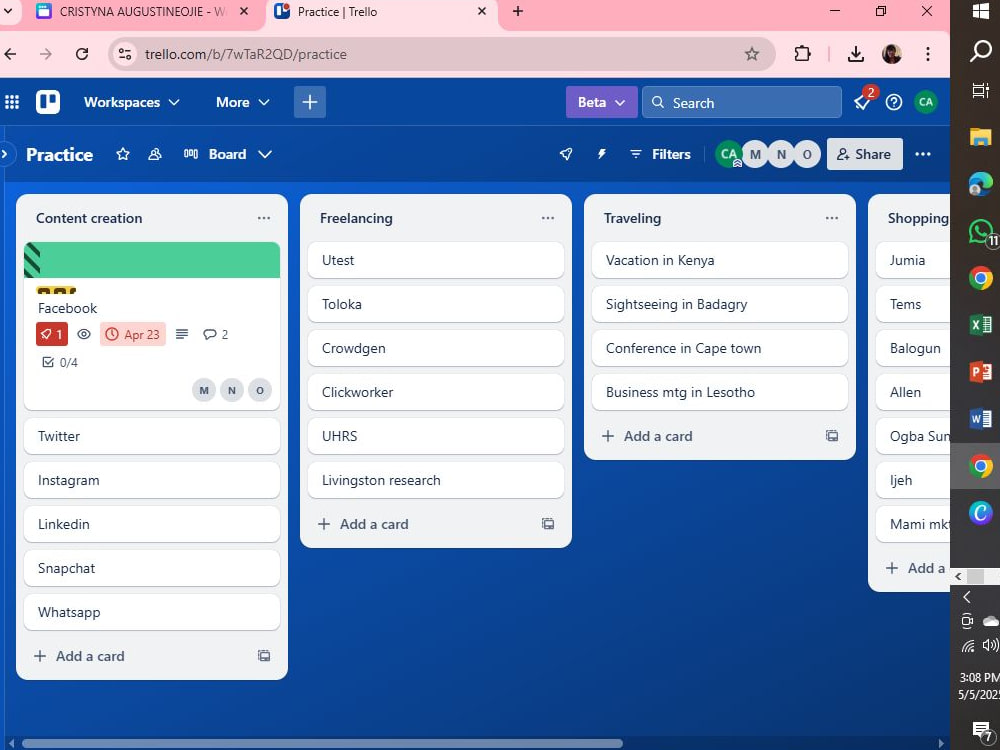The image size is (1000, 750).
Task: Open Freelancing list actions menu
Action: (x=548, y=218)
